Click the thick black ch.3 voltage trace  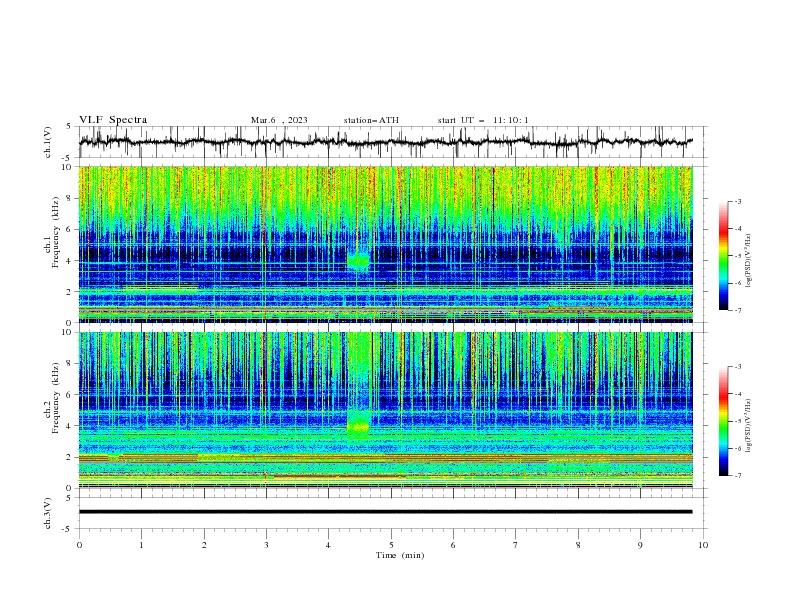click(385, 512)
